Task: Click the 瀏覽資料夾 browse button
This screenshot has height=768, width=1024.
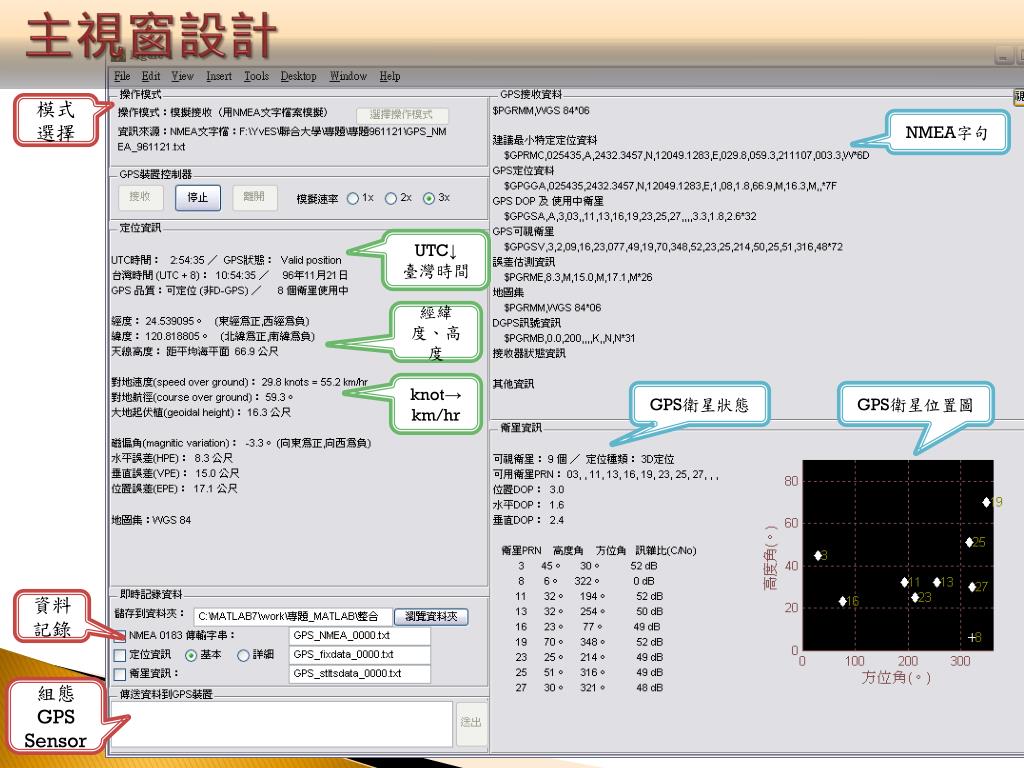Action: [x=431, y=616]
